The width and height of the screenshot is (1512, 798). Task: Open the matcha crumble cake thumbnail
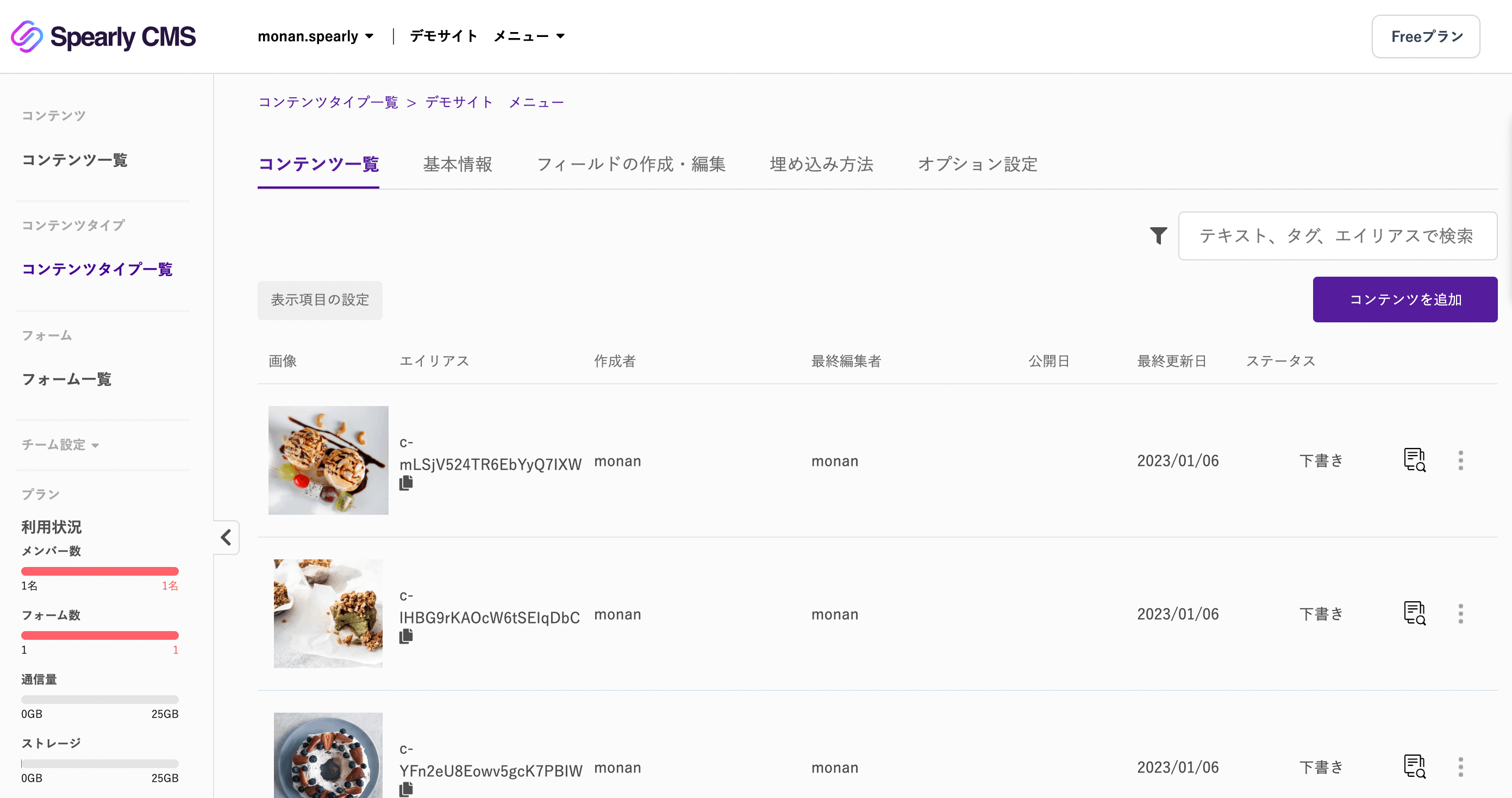click(x=328, y=614)
